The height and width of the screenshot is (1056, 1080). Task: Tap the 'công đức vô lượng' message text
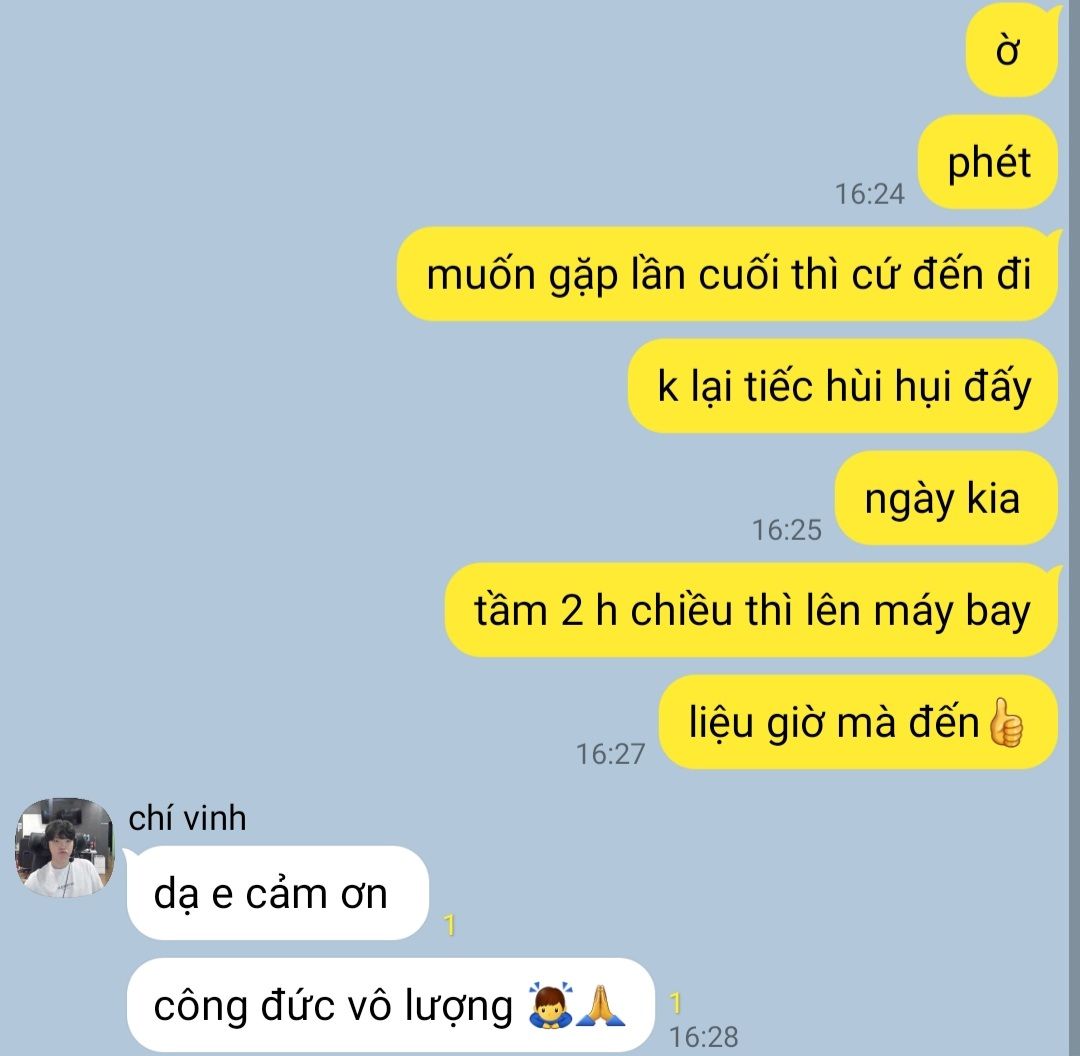pos(333,1006)
